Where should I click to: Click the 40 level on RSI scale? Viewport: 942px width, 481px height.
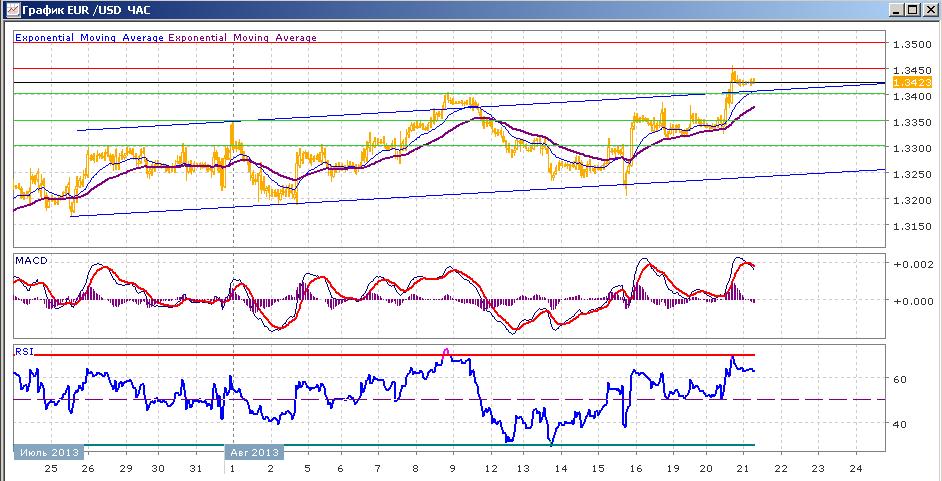901,424
